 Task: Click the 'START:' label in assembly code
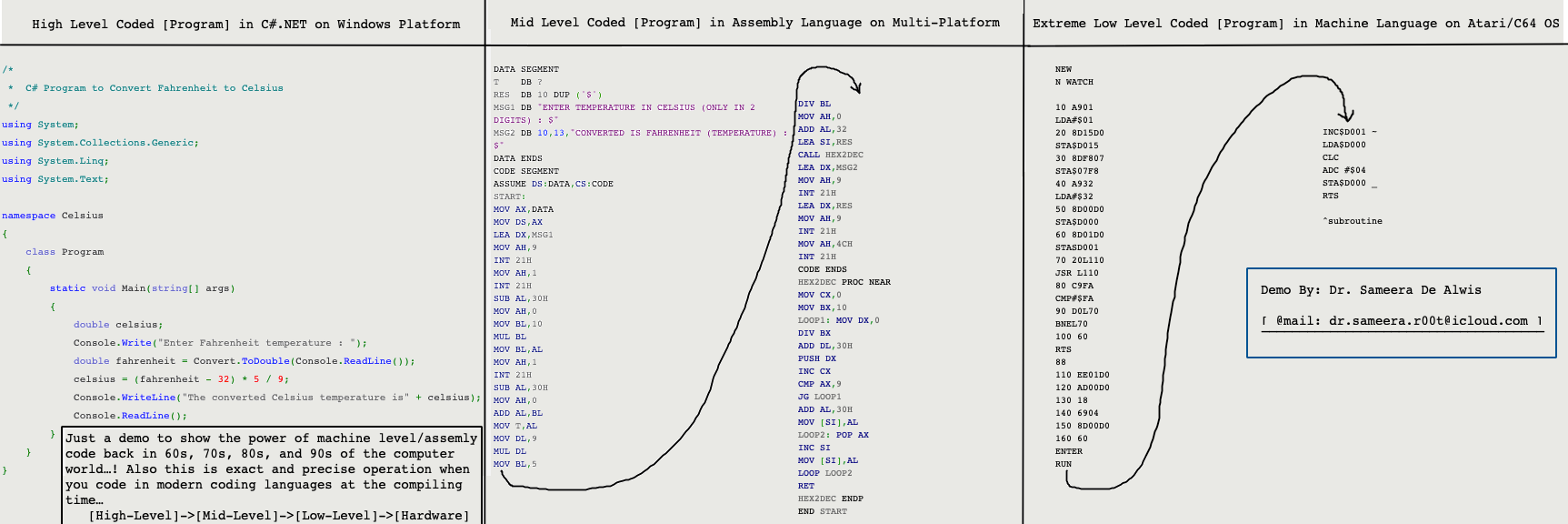pos(510,196)
